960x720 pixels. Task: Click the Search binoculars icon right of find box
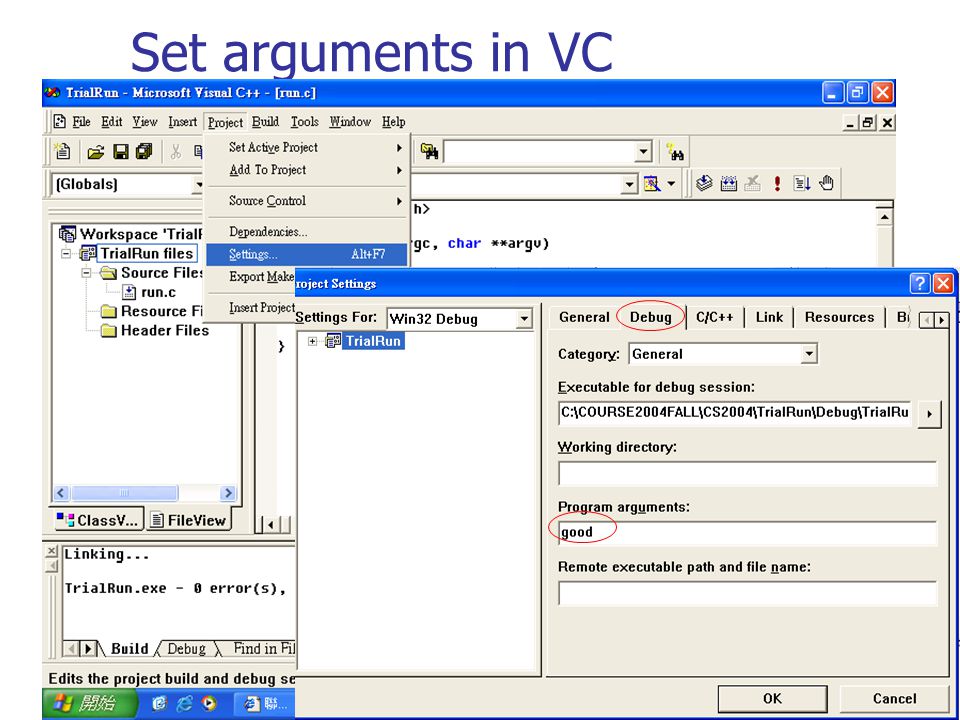(675, 151)
